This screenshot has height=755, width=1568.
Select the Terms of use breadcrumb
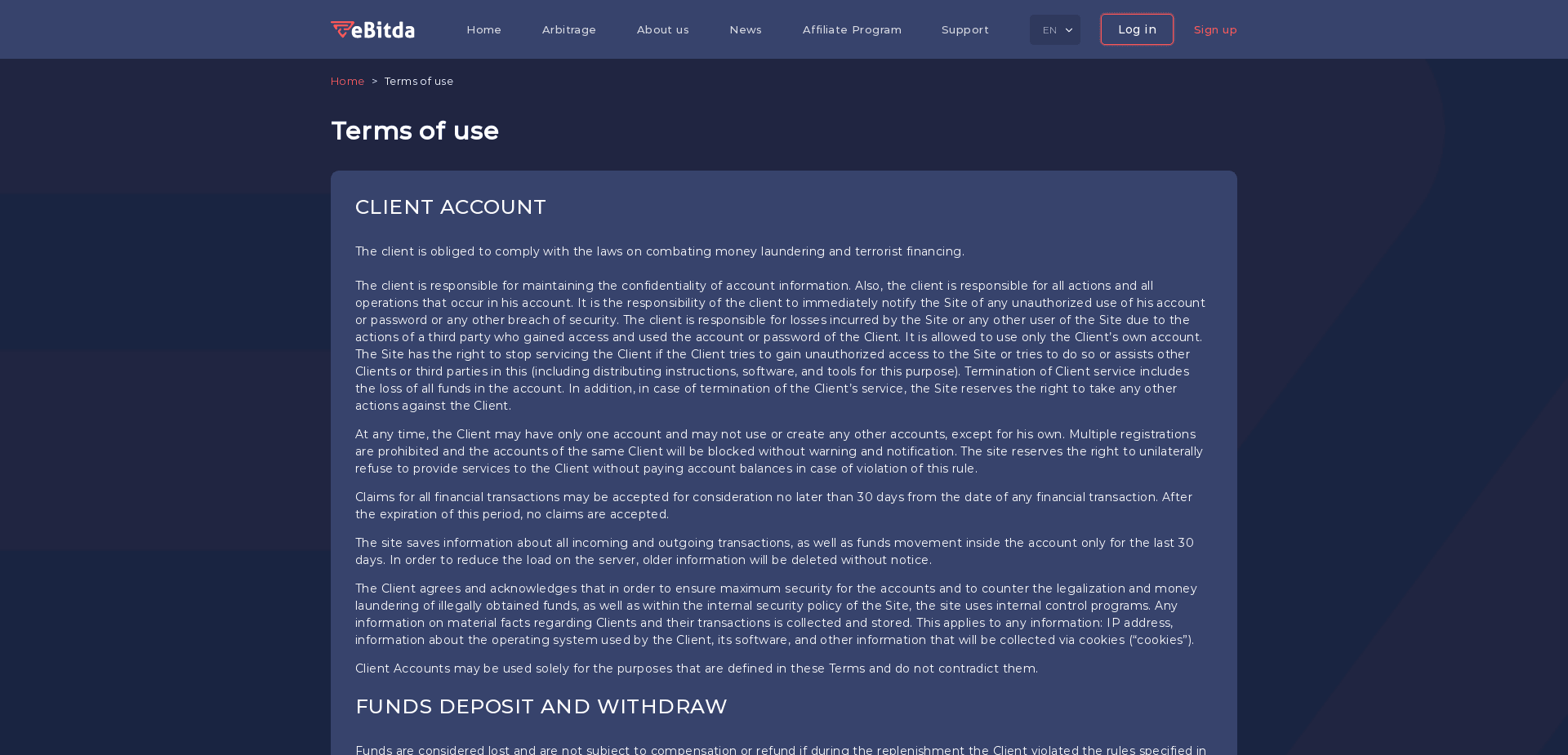[418, 81]
